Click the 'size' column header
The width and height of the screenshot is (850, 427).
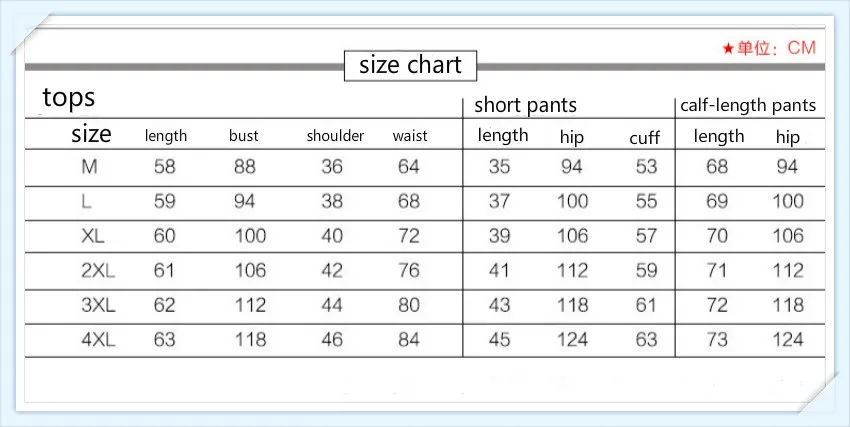(91, 134)
